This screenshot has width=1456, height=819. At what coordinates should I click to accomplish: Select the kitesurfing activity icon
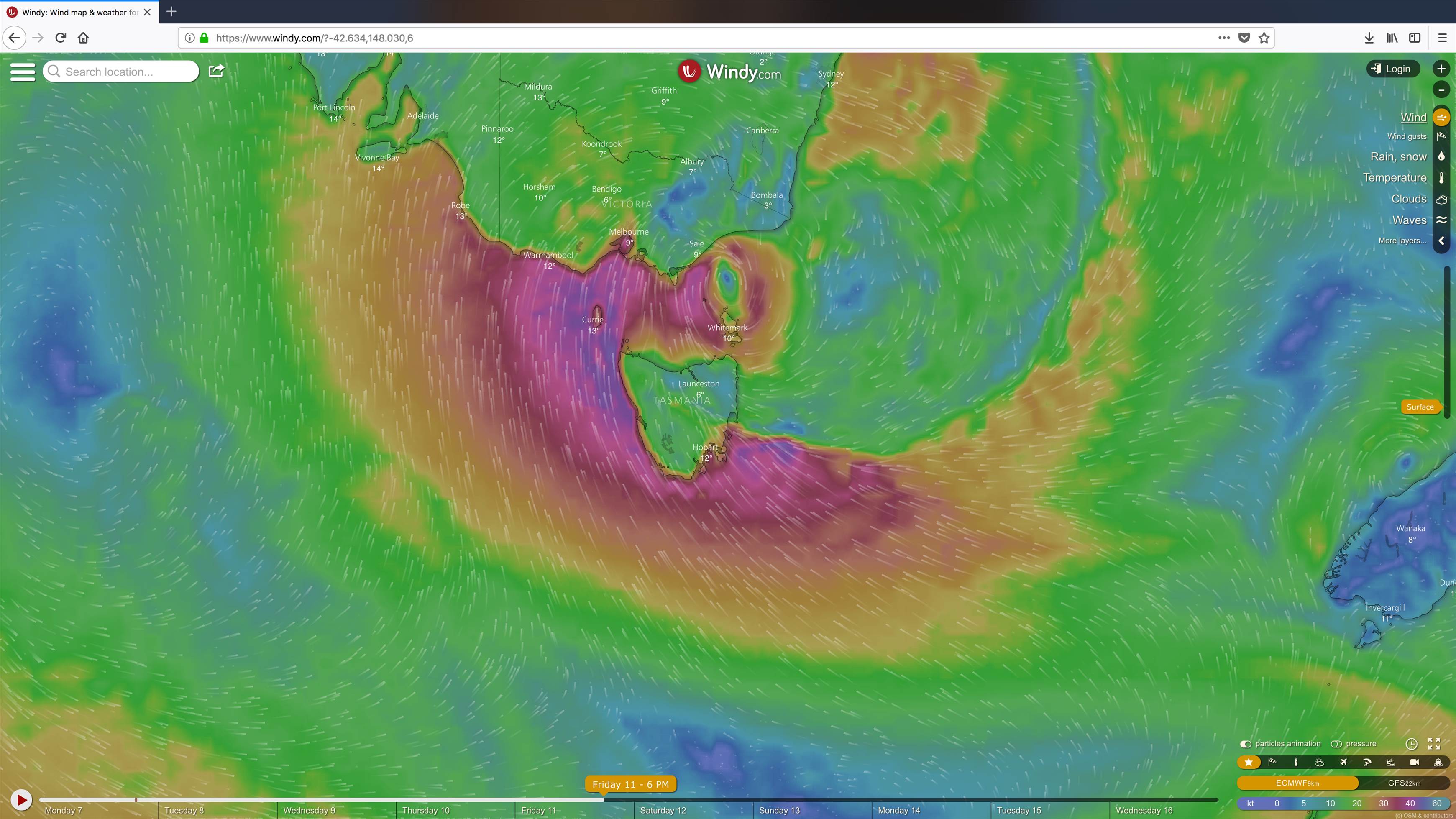point(1390,762)
